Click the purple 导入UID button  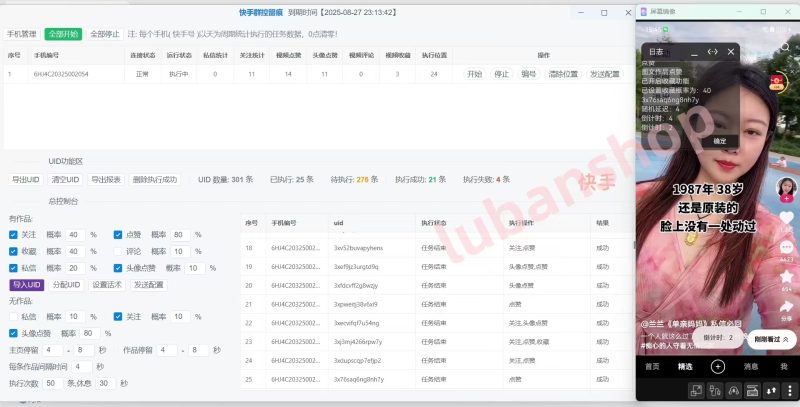point(27,285)
